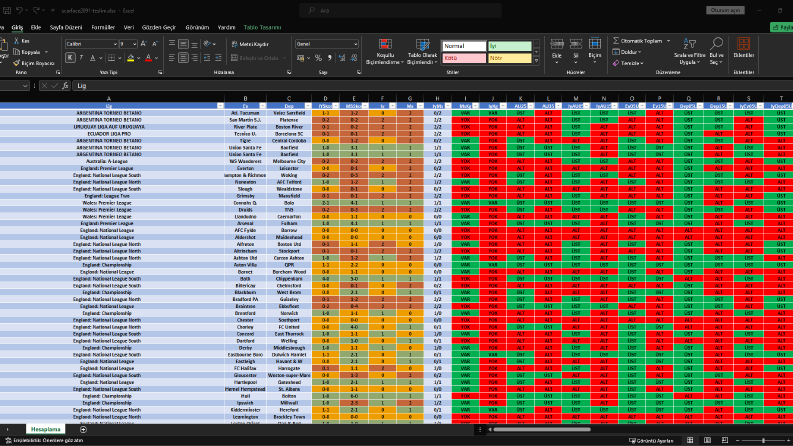Viewport: 793px width, 446px height.
Task: Open Bul ve Seç find menu
Action: (716, 52)
